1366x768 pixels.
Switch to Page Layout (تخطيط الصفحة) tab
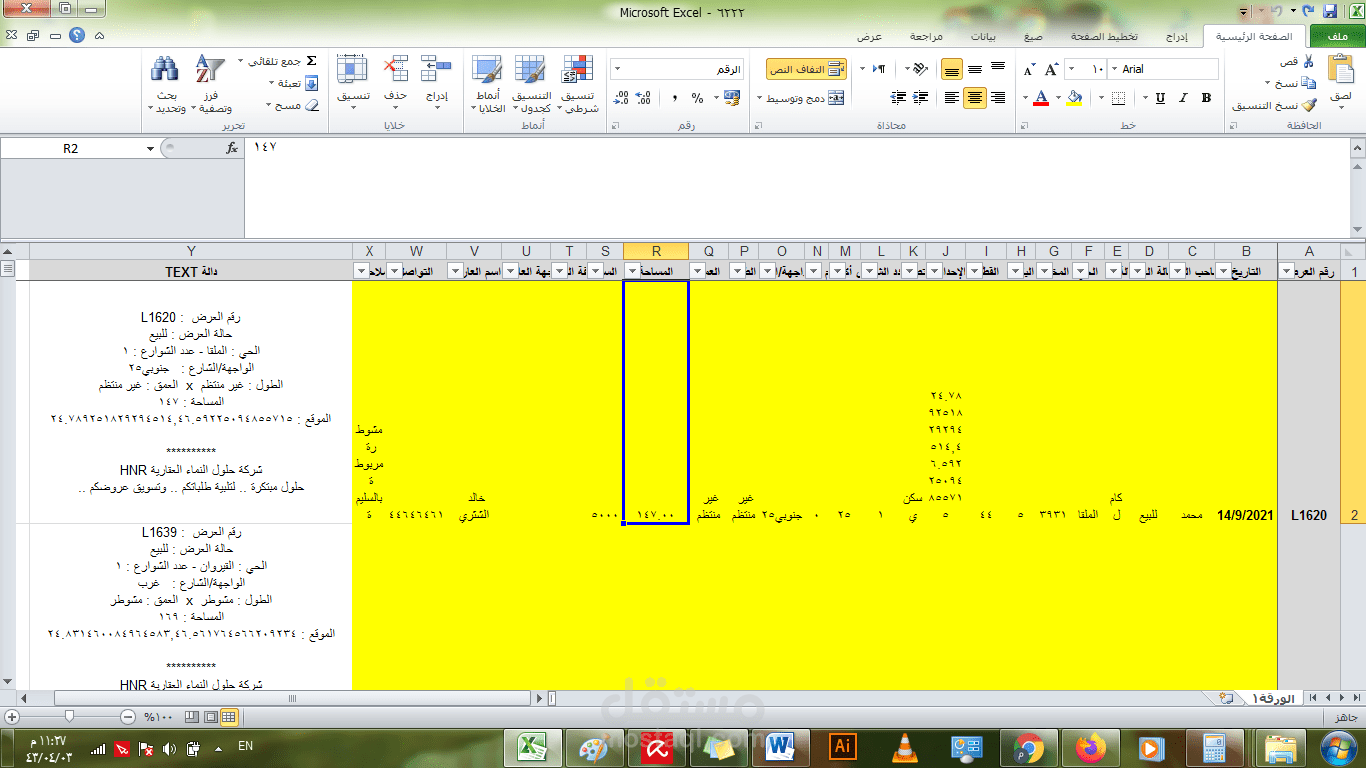point(1104,36)
